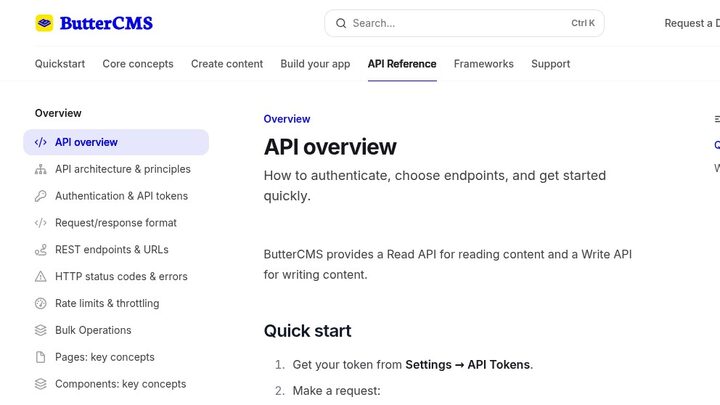Click the API overview code icon
The image size is (720, 405).
[40, 142]
